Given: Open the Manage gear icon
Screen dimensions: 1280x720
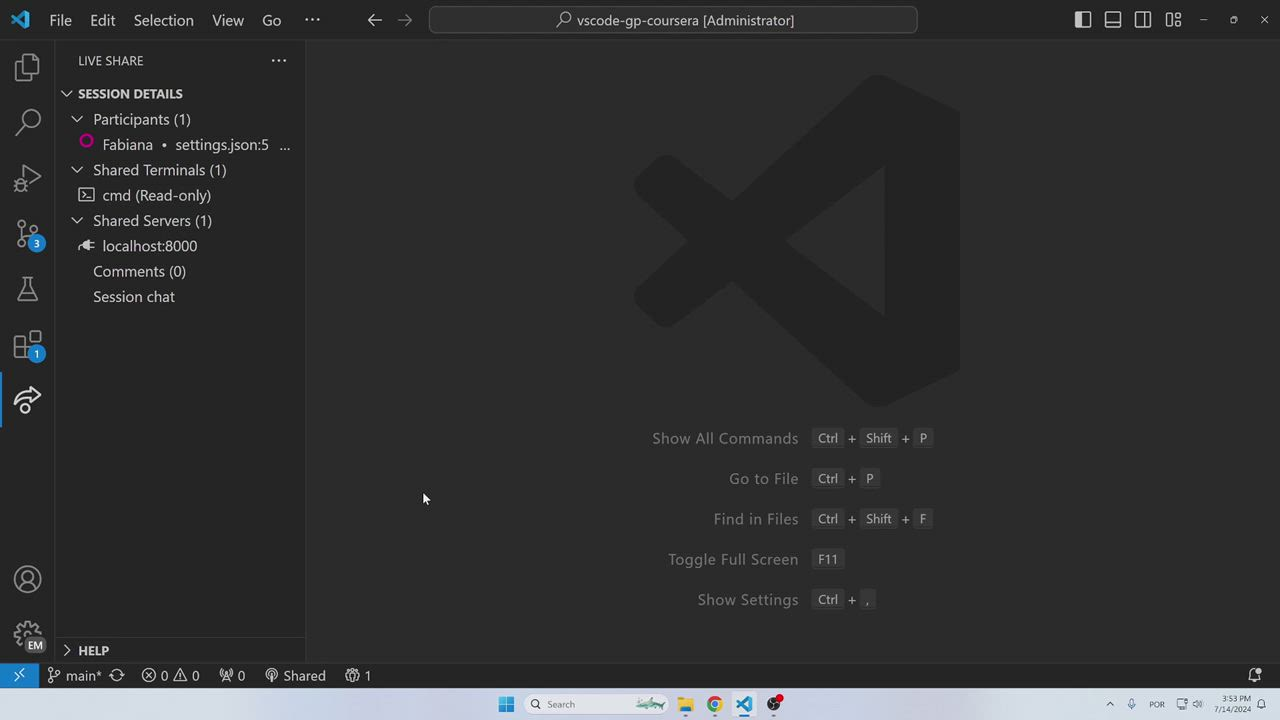Looking at the screenshot, I should pos(27,634).
